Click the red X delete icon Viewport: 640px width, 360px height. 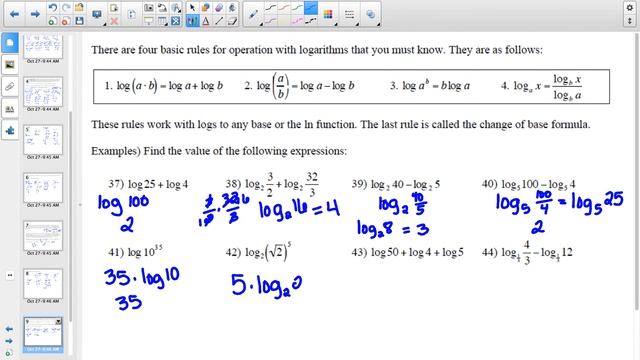point(114,21)
